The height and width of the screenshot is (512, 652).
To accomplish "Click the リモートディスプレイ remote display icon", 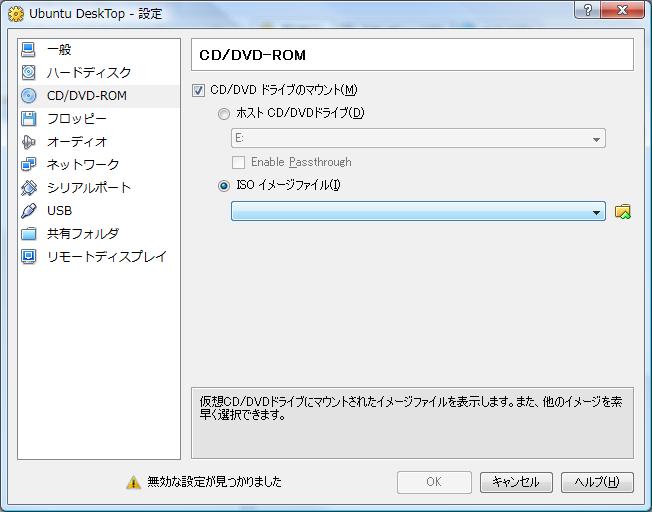I will (x=28, y=257).
